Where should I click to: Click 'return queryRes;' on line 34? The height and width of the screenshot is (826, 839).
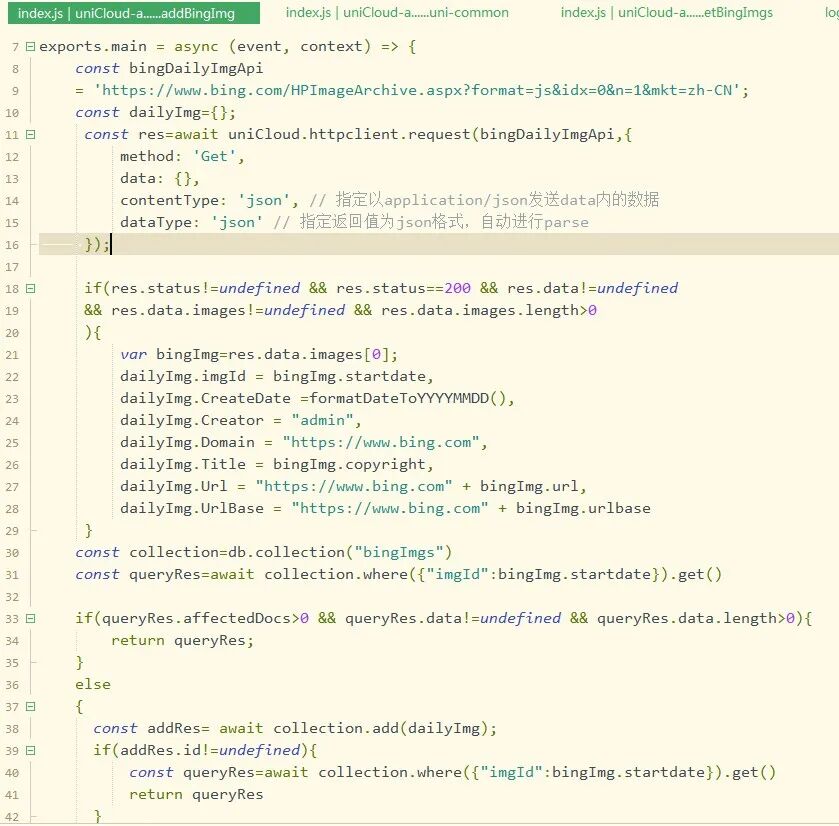point(182,640)
